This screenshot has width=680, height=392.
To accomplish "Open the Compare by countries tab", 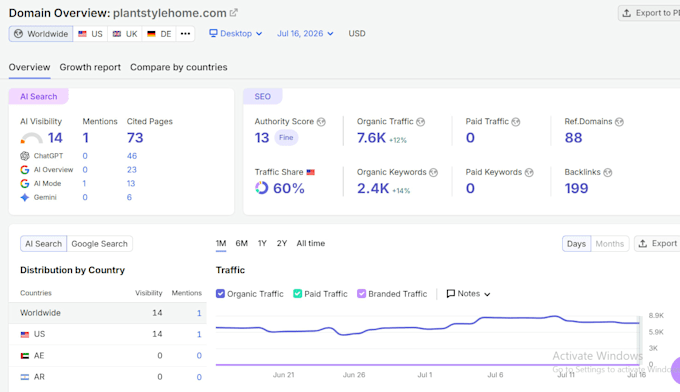I will [x=179, y=67].
